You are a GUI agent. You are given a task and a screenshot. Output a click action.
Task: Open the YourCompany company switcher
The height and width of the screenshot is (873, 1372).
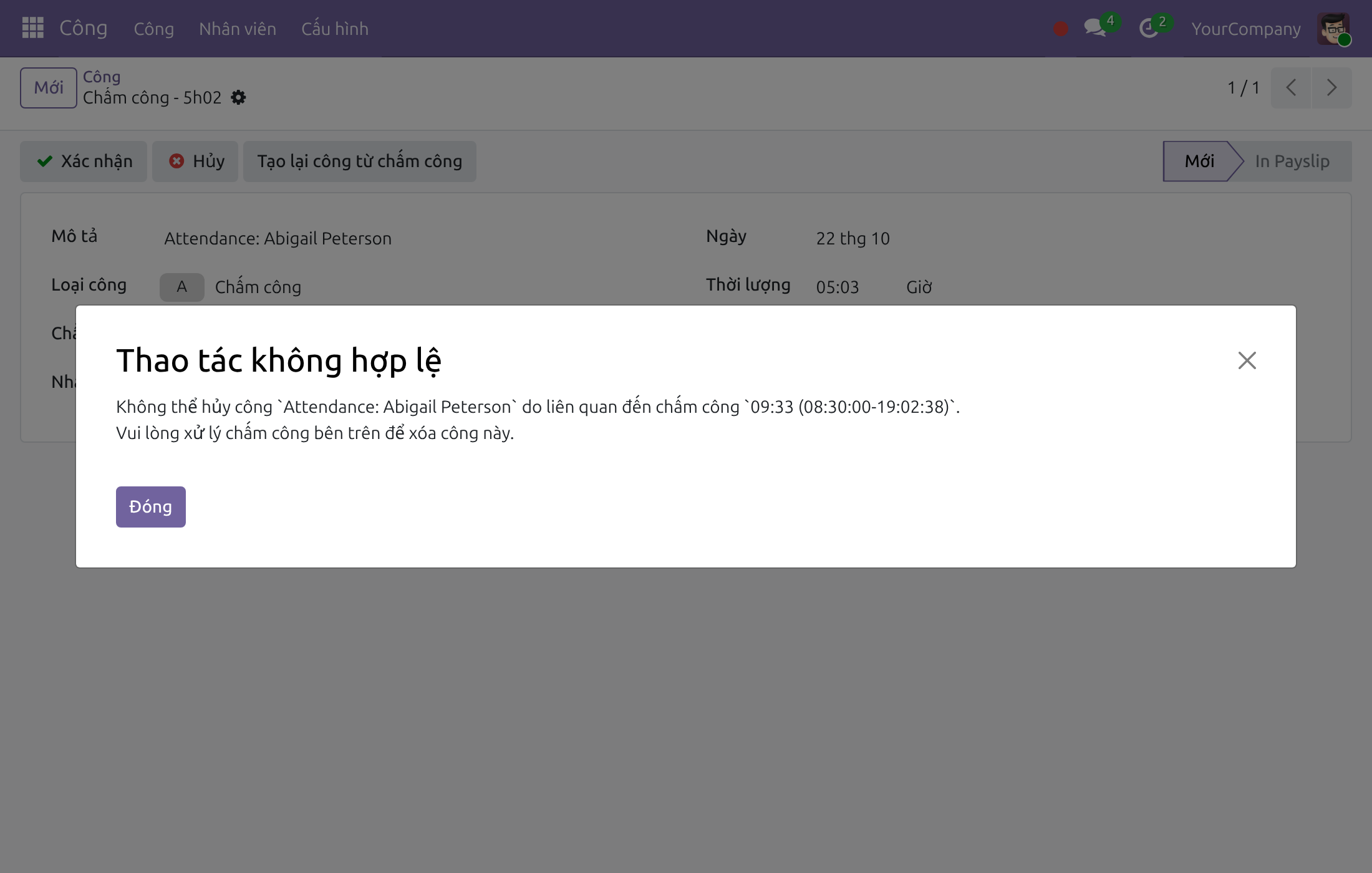coord(1246,29)
